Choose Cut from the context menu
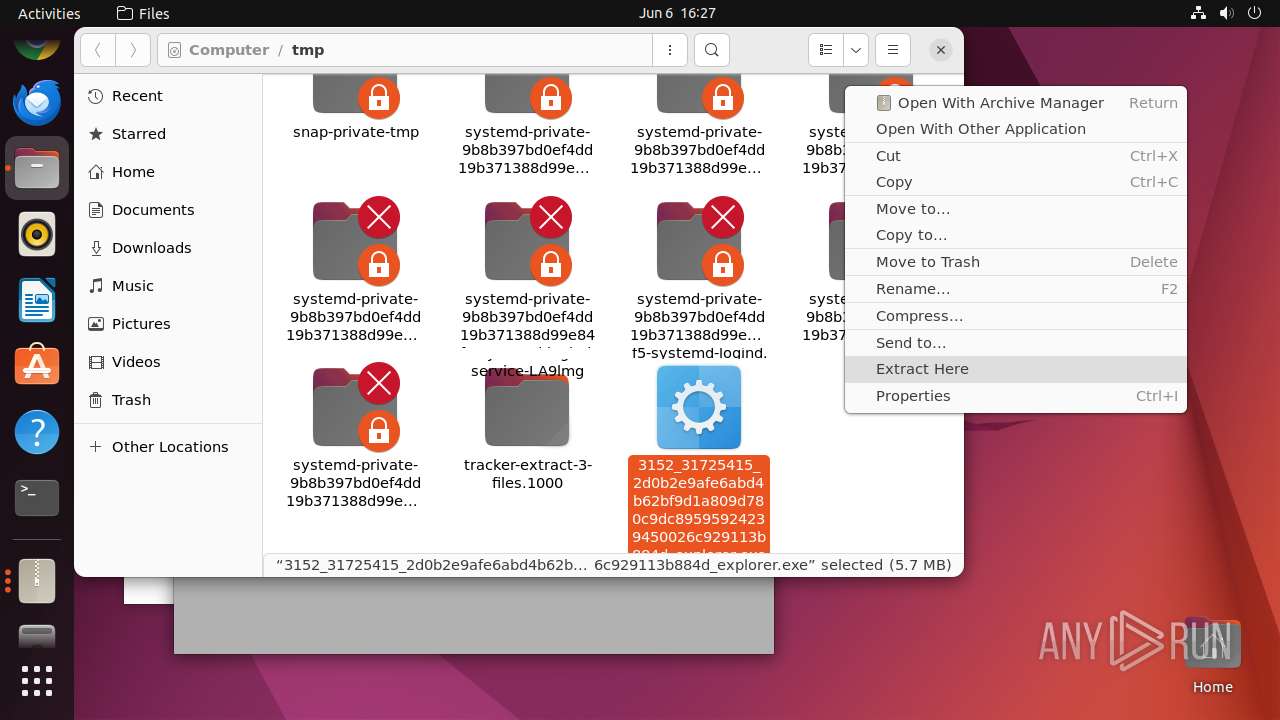1280x720 pixels. click(1015, 156)
